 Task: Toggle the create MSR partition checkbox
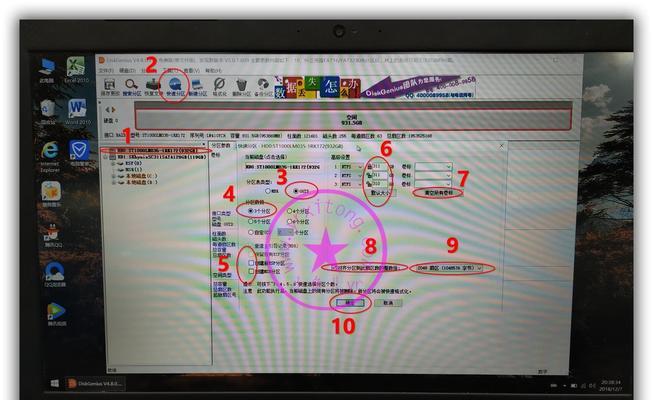[251, 271]
